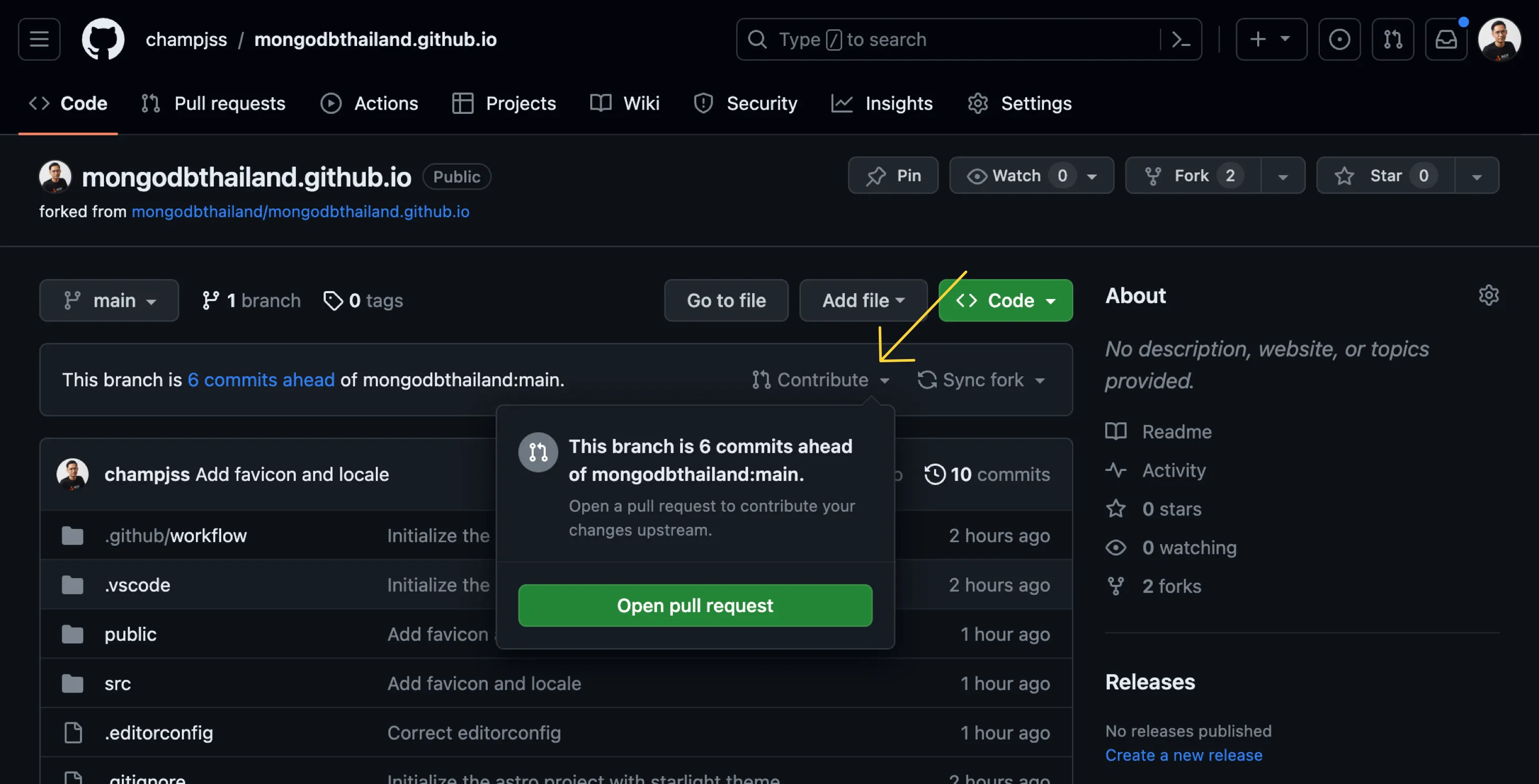
Task: Click the Wiki book icon
Action: pyautogui.click(x=600, y=103)
